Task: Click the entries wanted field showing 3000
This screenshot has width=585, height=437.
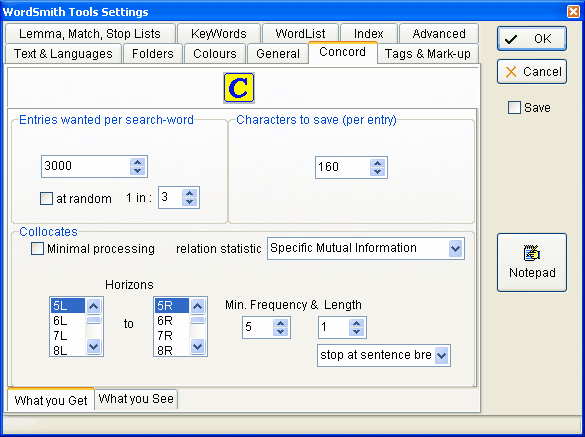Action: pyautogui.click(x=85, y=166)
